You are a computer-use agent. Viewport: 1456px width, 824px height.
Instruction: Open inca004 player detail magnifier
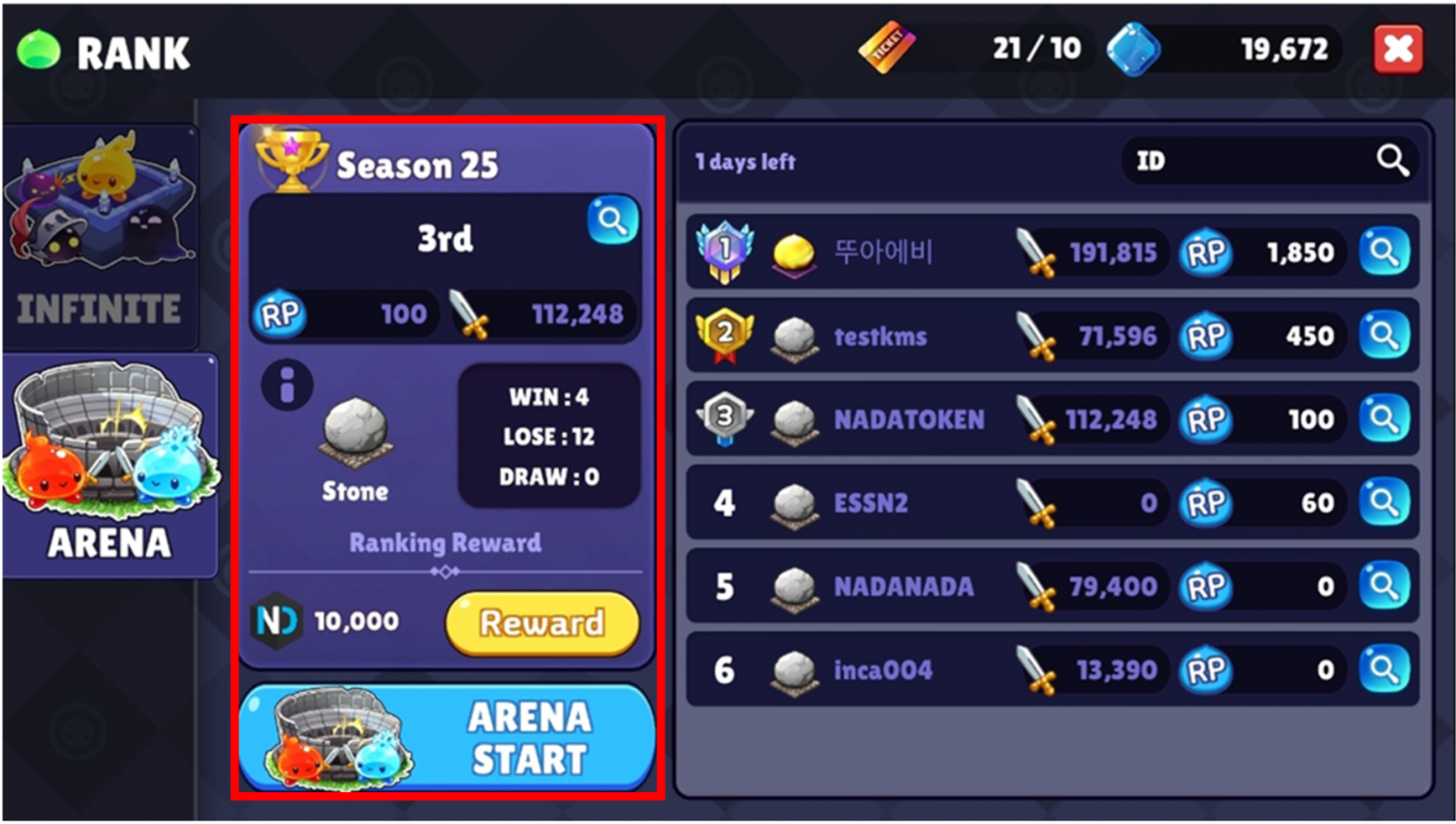[1384, 670]
